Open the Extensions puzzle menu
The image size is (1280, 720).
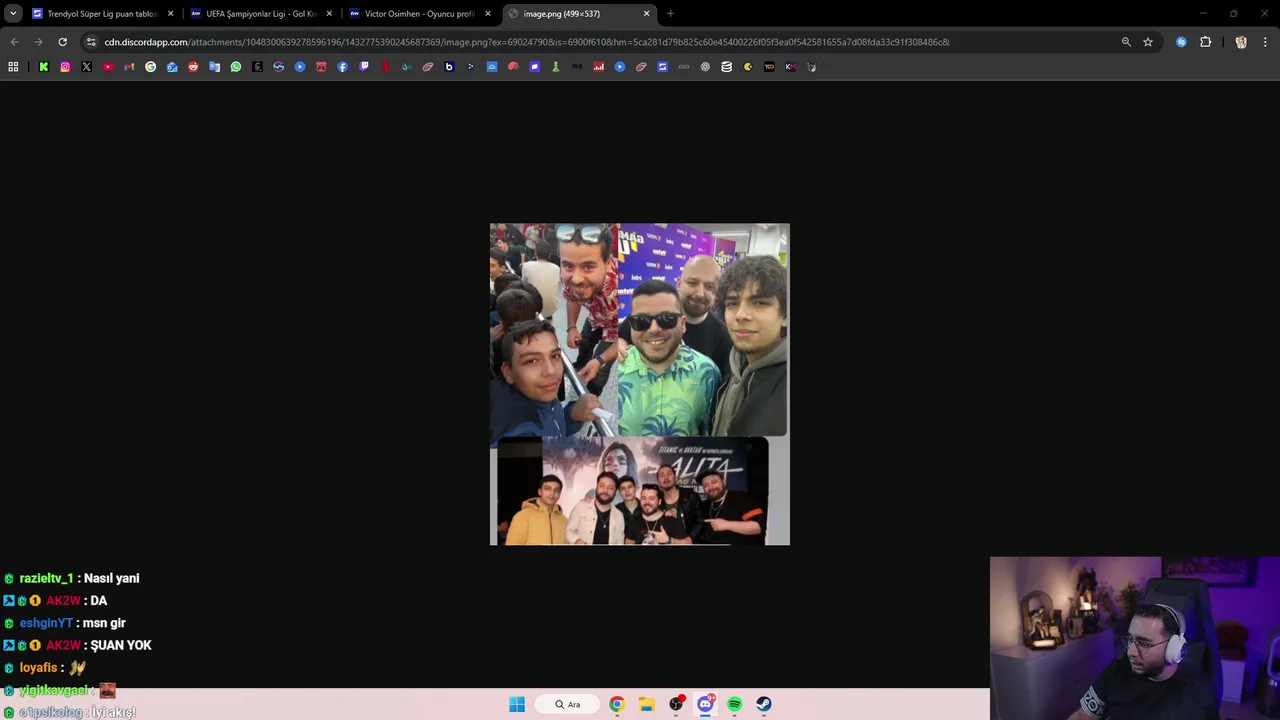click(x=1205, y=42)
